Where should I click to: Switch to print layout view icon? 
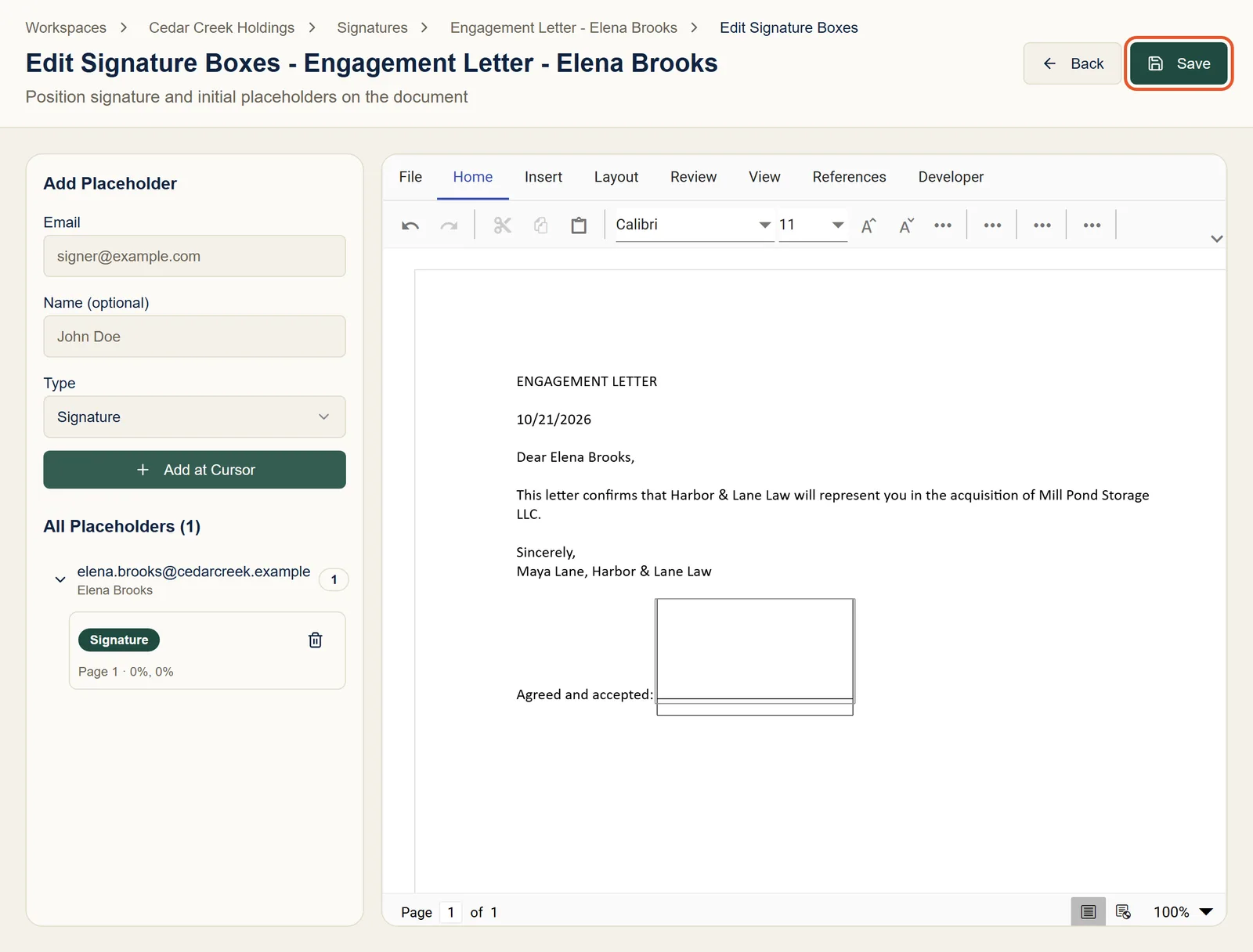[1089, 912]
